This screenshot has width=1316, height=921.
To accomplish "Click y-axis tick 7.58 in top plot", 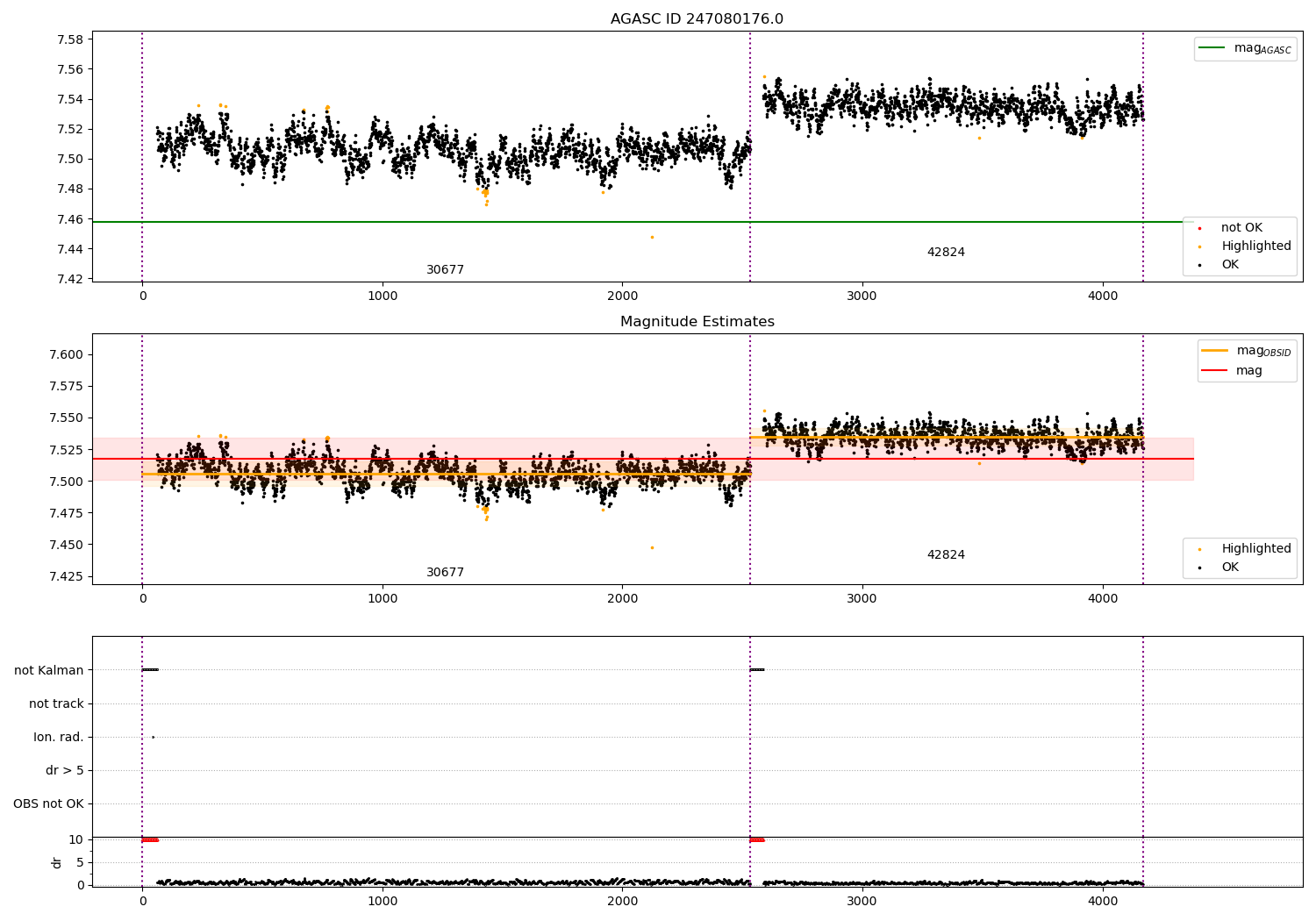I will [70, 39].
